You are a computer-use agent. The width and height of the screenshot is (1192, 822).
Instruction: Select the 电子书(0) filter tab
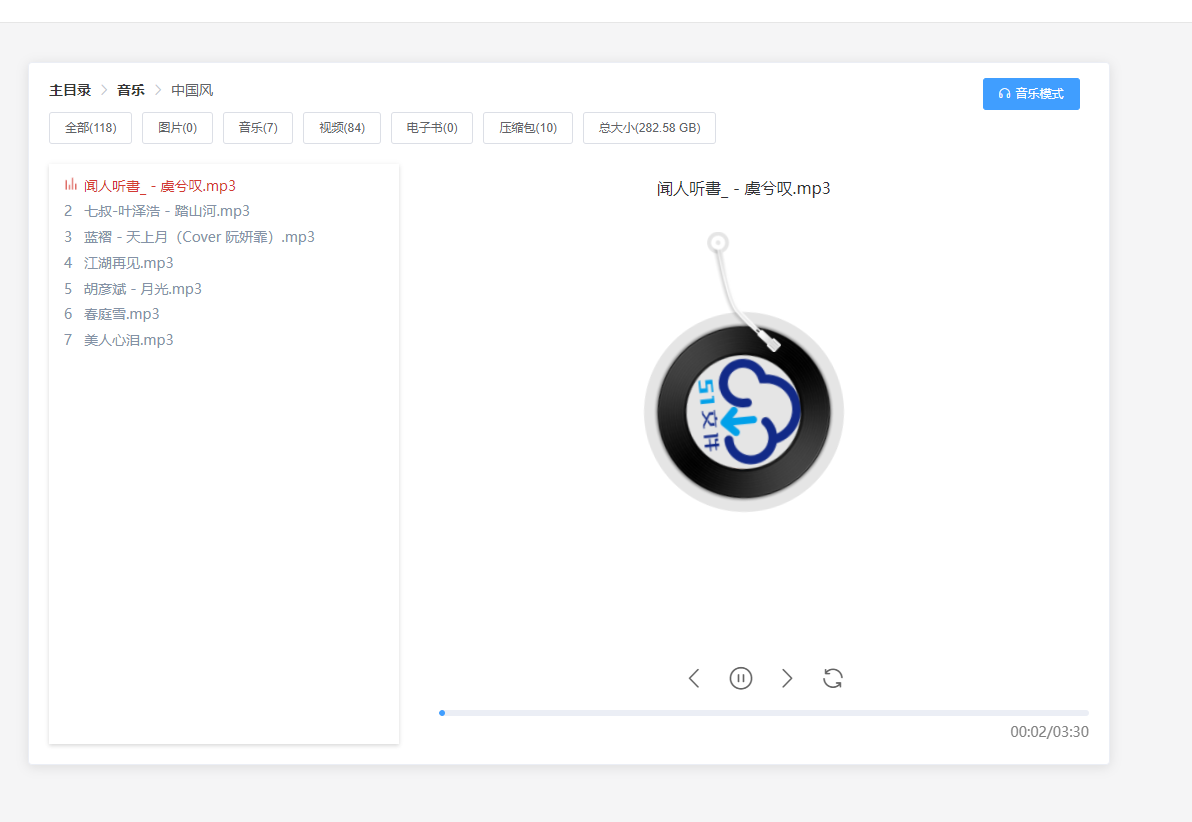(x=432, y=128)
